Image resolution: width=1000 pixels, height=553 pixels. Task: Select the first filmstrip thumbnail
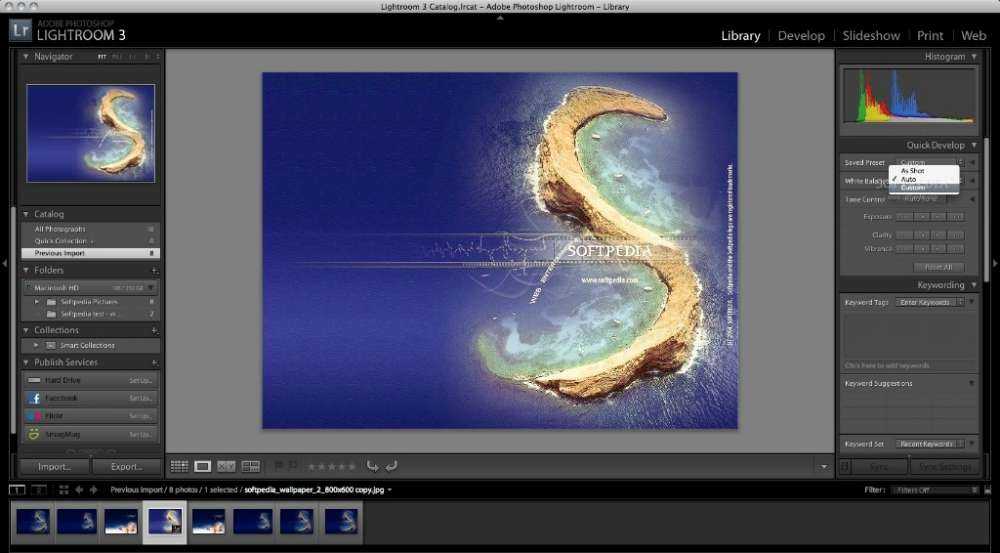[x=33, y=521]
